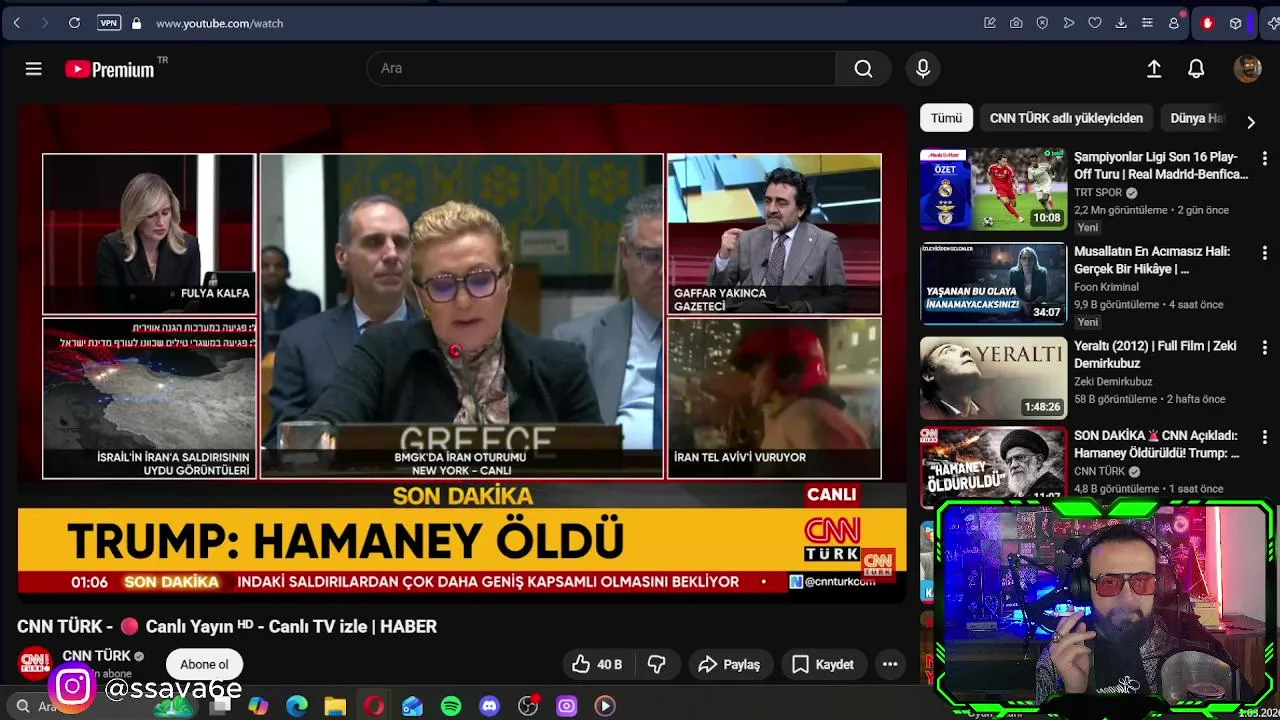Reload the page in the browser

pos(74,23)
